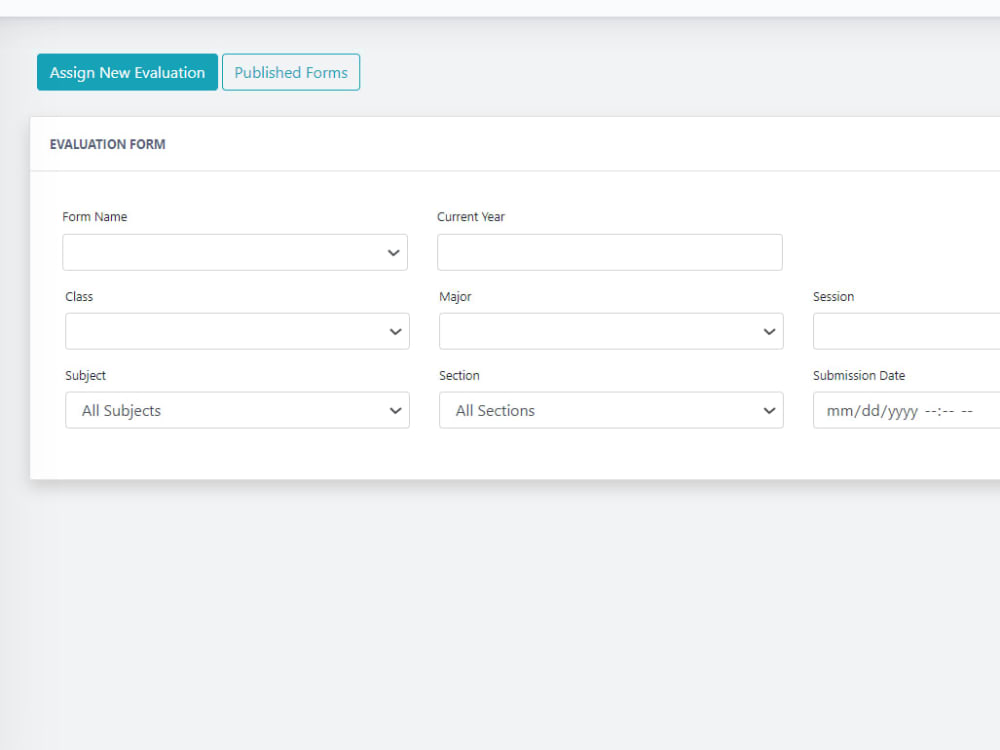Open the Major selection dropdown

pyautogui.click(x=610, y=331)
